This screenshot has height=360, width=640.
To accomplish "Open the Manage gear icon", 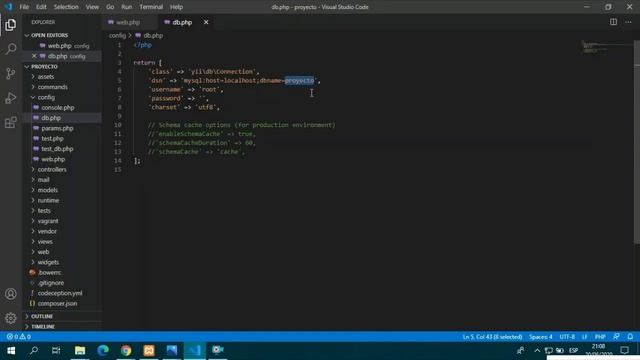I will pyautogui.click(x=11, y=318).
